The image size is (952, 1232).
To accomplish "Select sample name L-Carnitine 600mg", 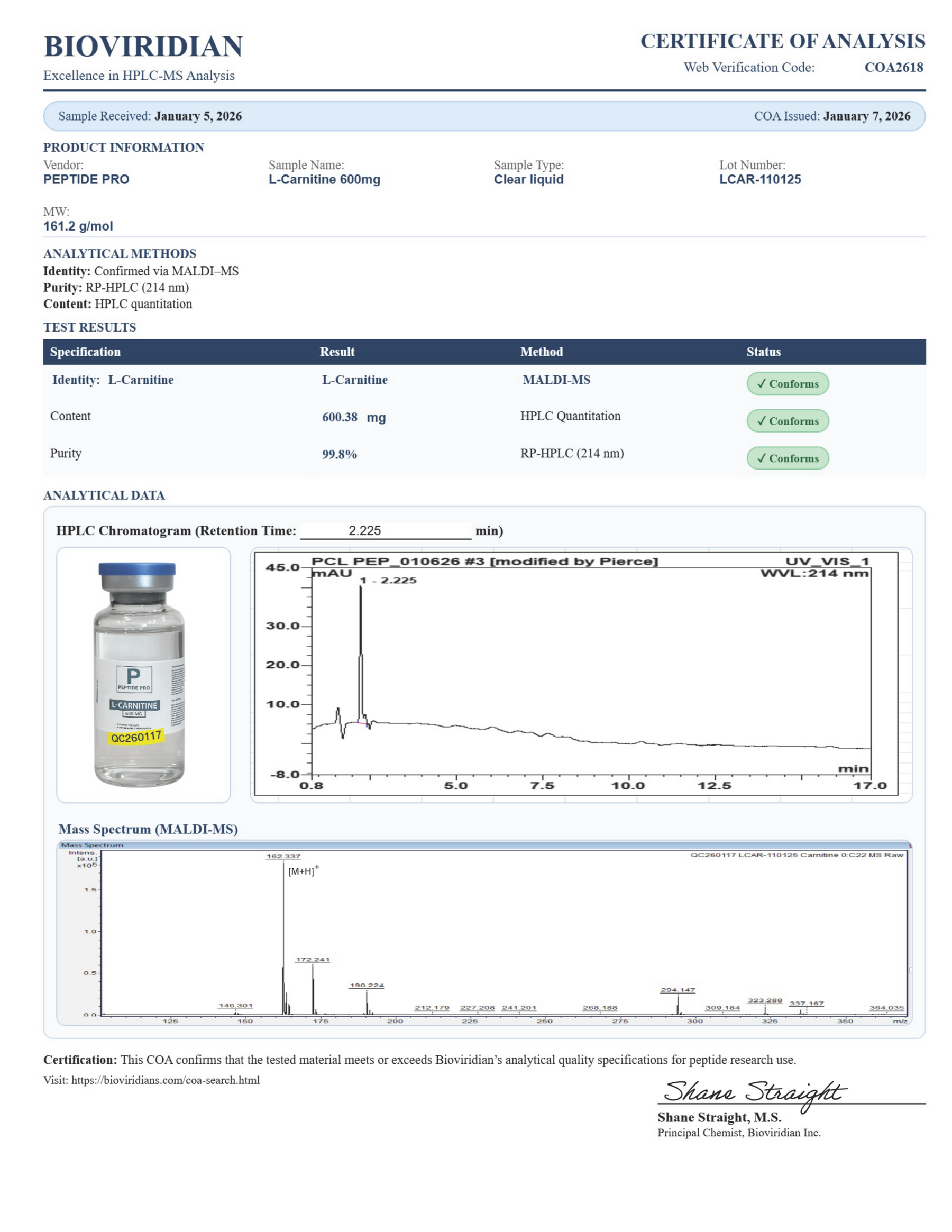I will point(325,179).
